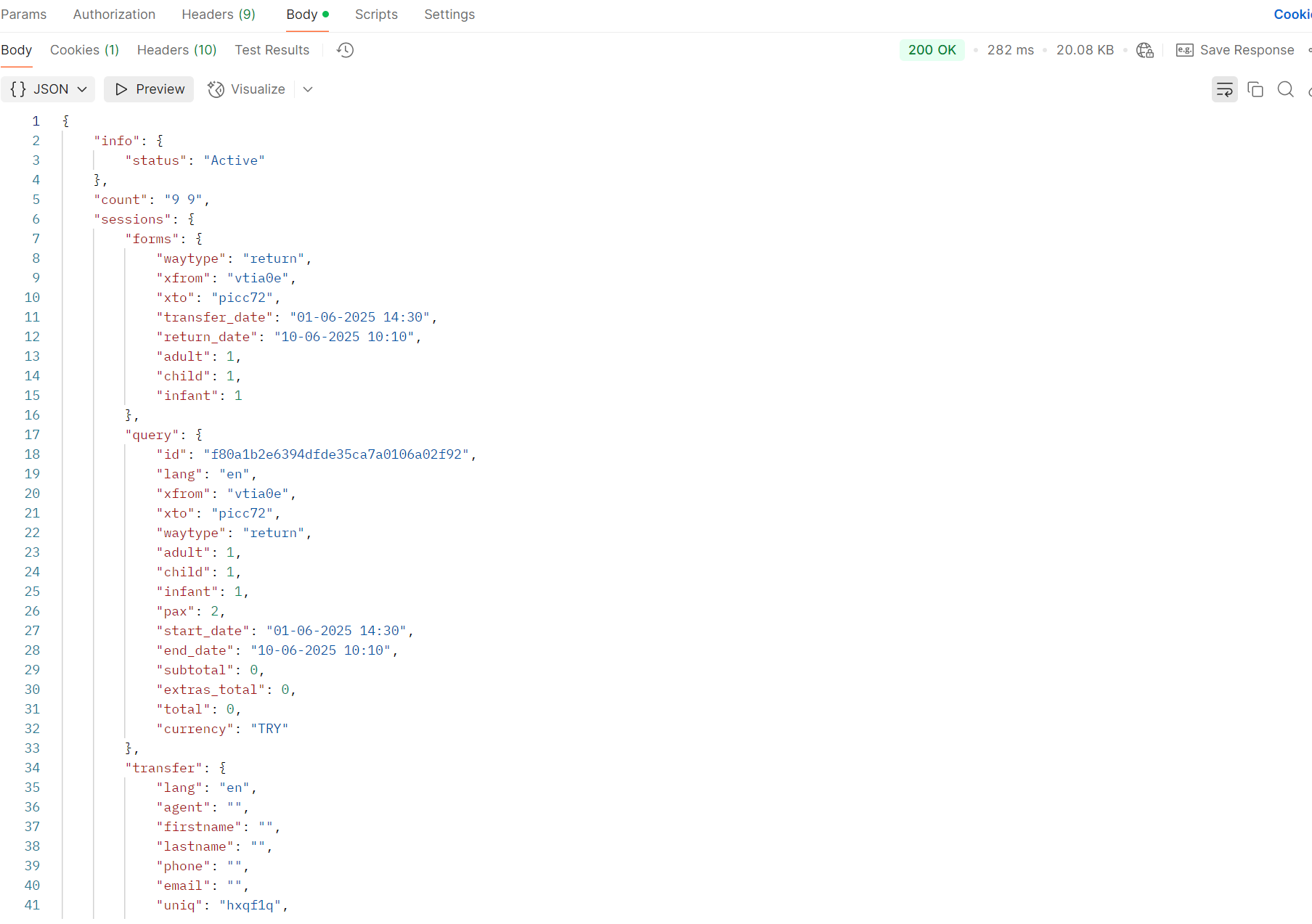The image size is (1312, 924).
Task: Click the network globe lock icon
Action: [x=1145, y=50]
